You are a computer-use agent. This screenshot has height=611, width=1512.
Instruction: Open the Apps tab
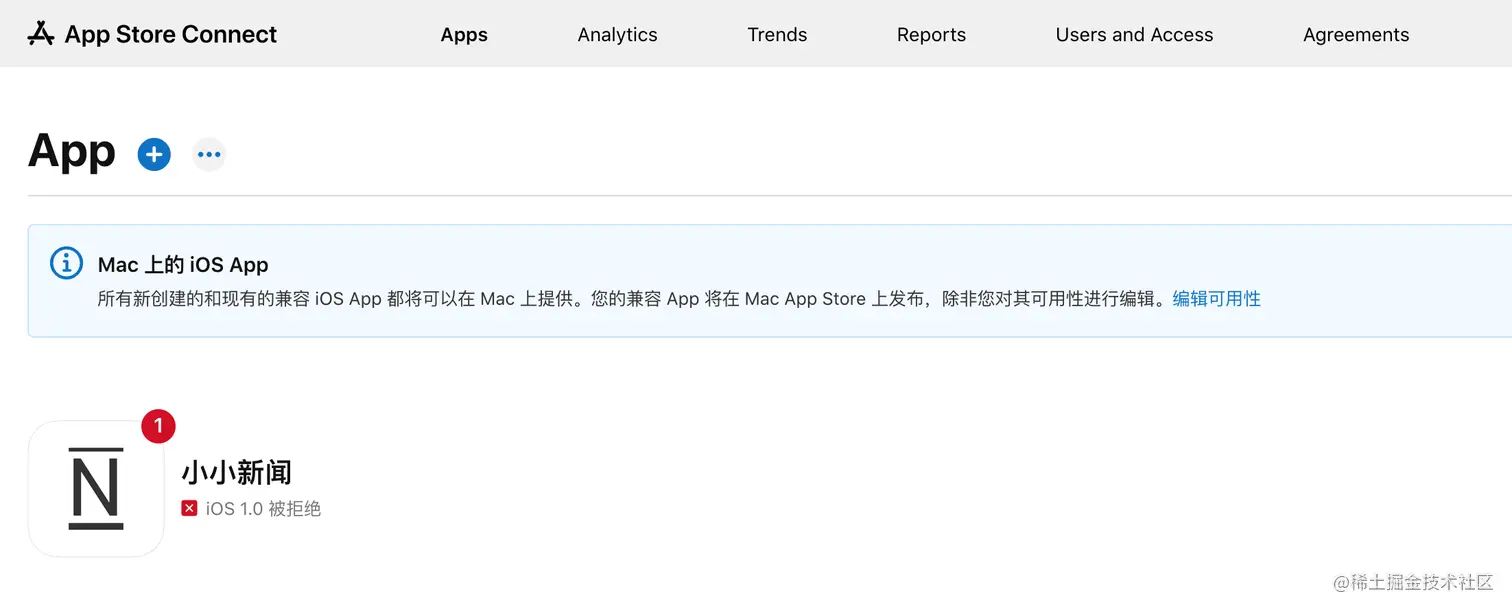tap(464, 34)
